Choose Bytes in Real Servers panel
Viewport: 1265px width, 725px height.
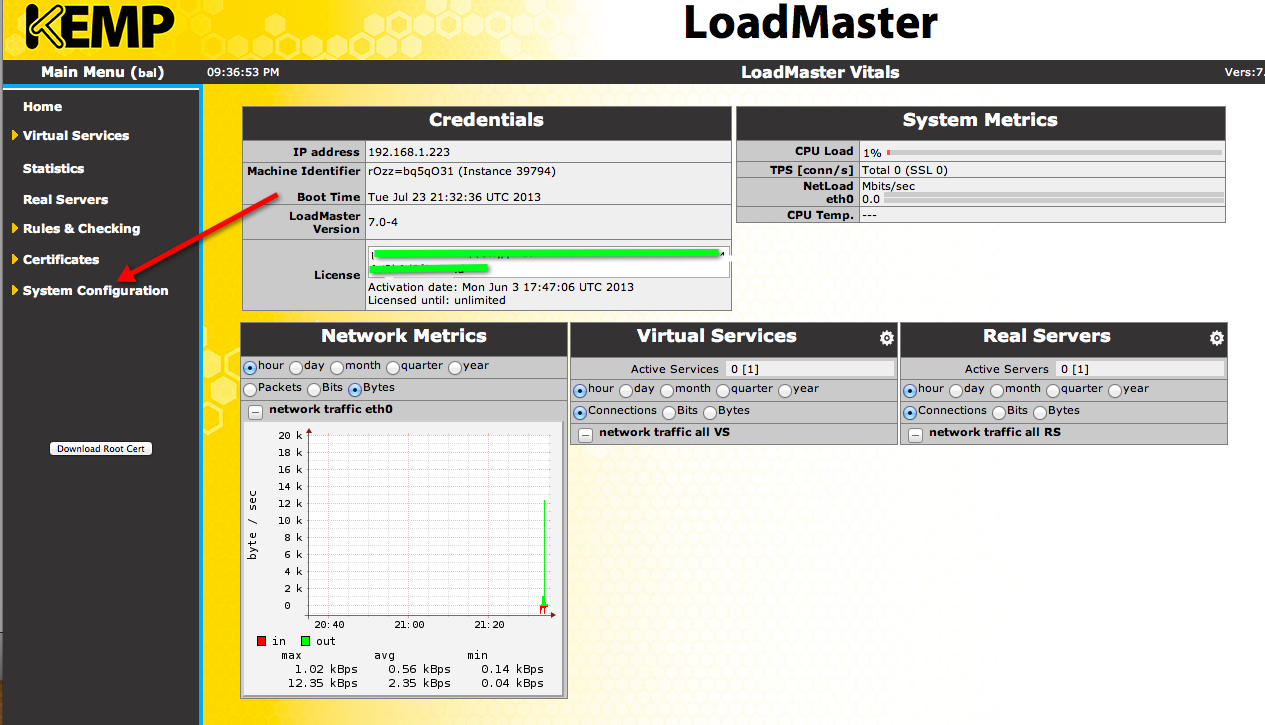coord(1040,412)
